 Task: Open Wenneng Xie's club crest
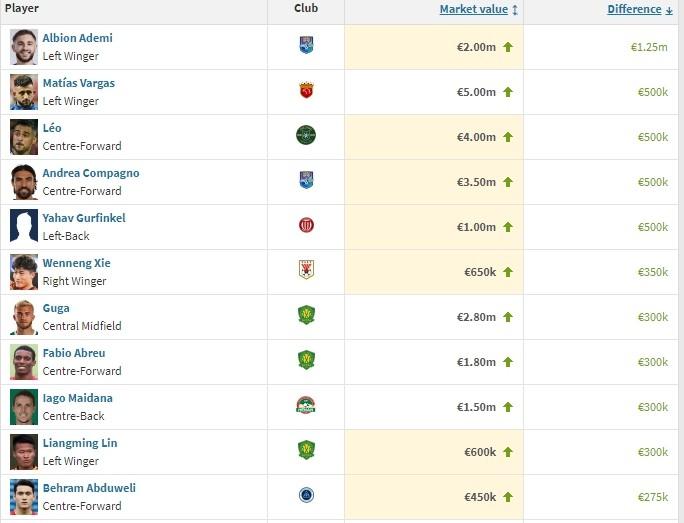[x=306, y=270]
